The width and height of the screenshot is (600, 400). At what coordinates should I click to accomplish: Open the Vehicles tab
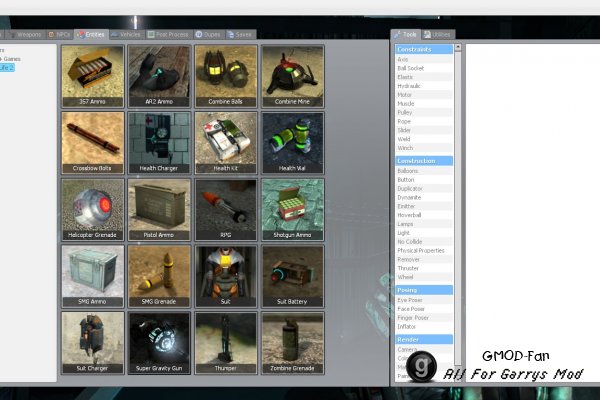click(x=126, y=34)
